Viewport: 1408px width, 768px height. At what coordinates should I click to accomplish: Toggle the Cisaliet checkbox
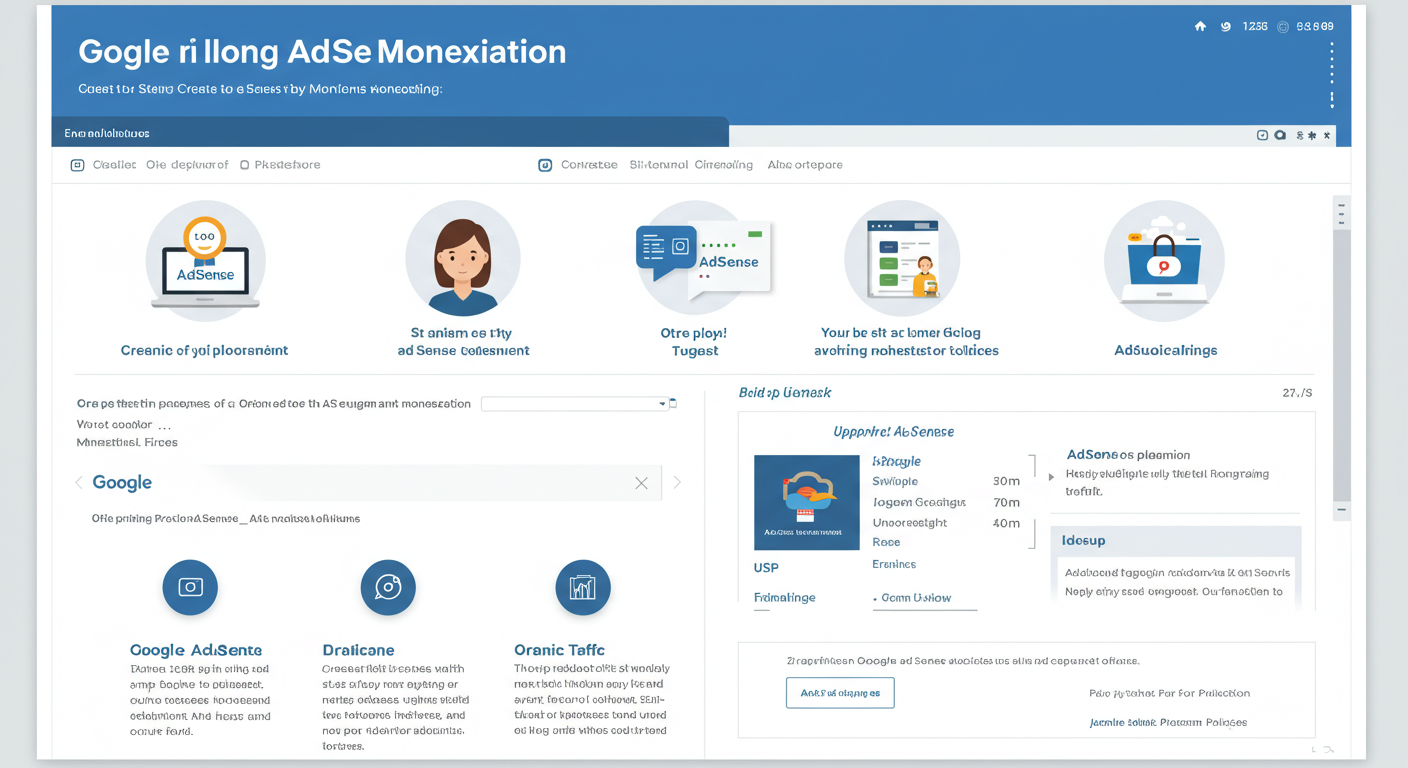77,165
